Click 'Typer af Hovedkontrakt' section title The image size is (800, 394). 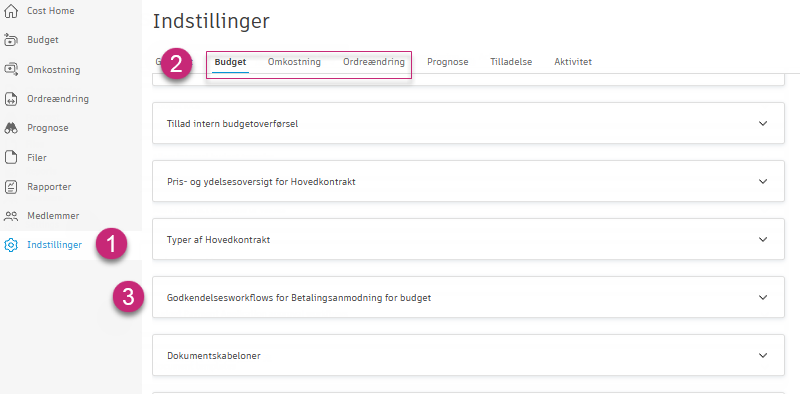coord(218,240)
